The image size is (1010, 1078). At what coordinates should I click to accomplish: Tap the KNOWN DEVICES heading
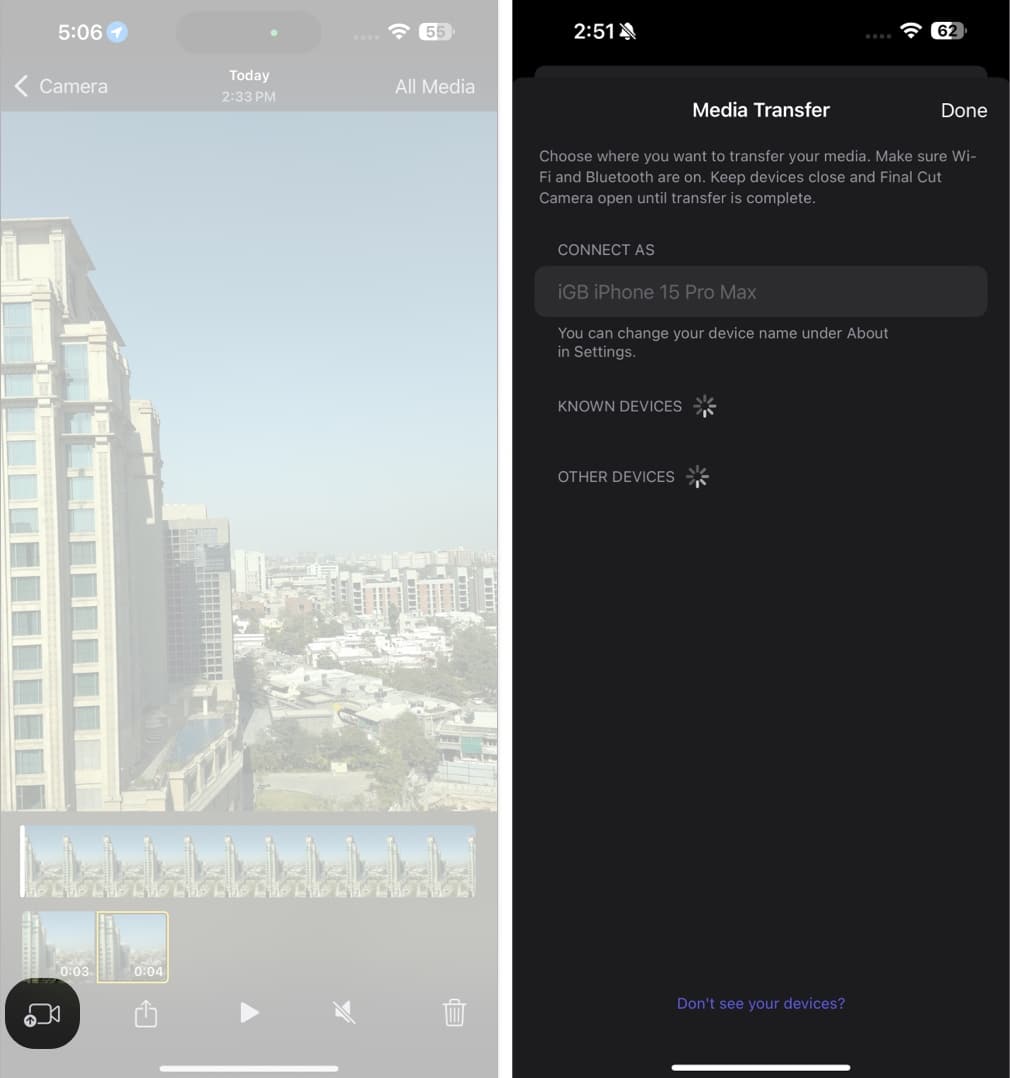click(x=619, y=406)
